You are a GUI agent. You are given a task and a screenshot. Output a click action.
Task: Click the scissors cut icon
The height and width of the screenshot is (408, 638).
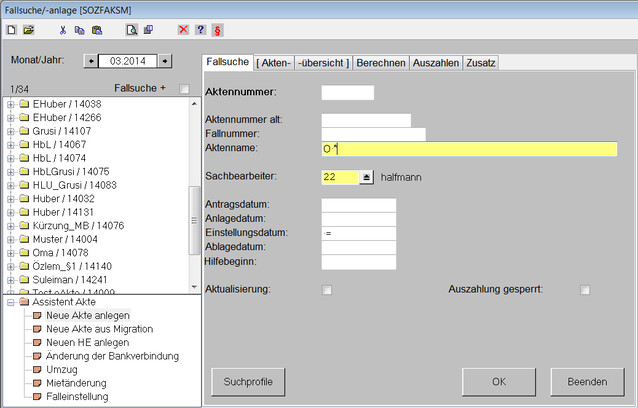(63, 30)
